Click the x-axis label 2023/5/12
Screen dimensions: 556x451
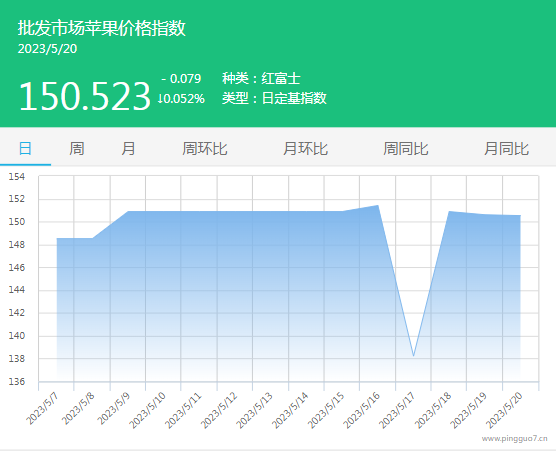[x=219, y=411]
